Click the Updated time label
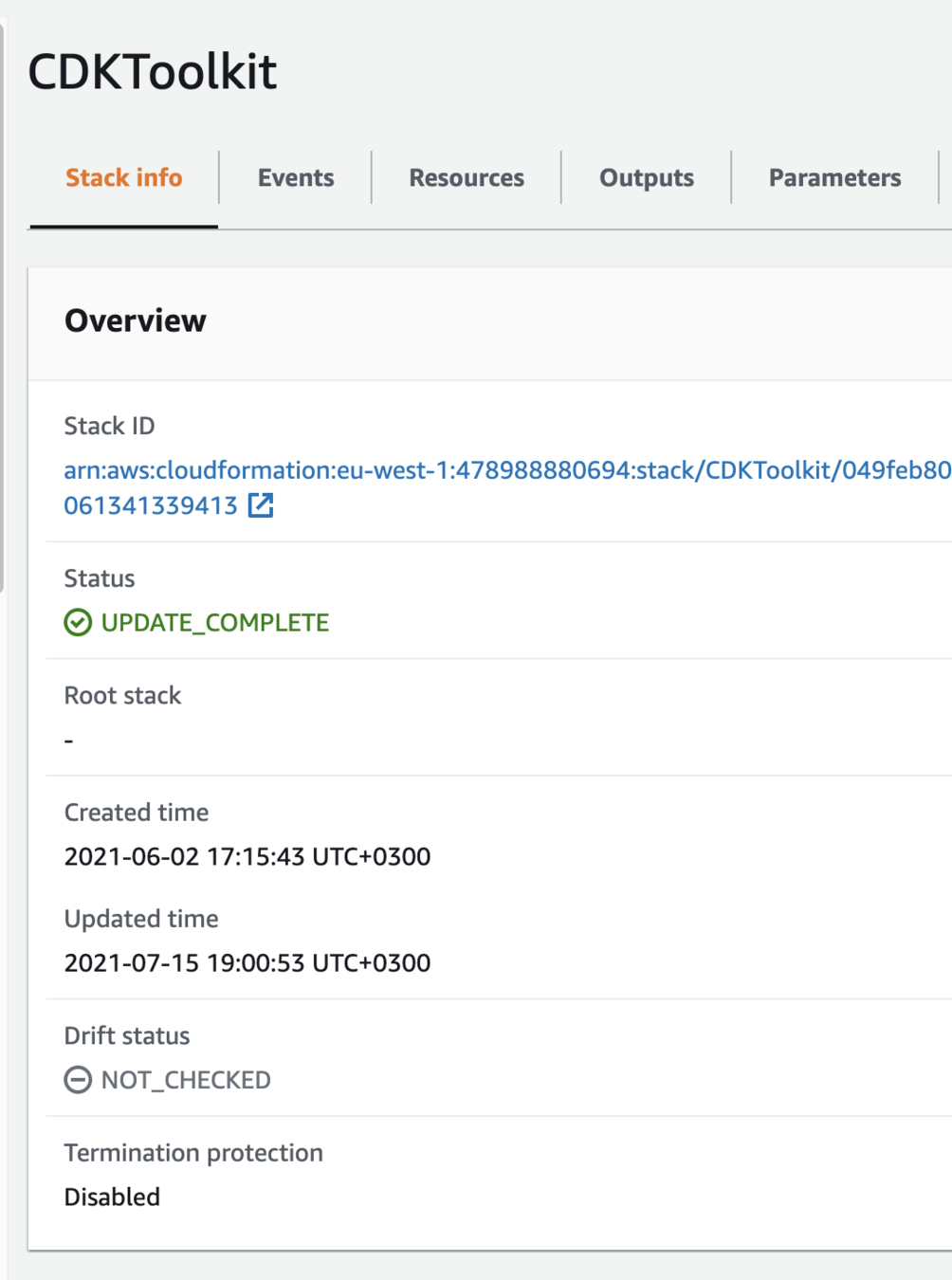The image size is (952, 1280). click(141, 919)
